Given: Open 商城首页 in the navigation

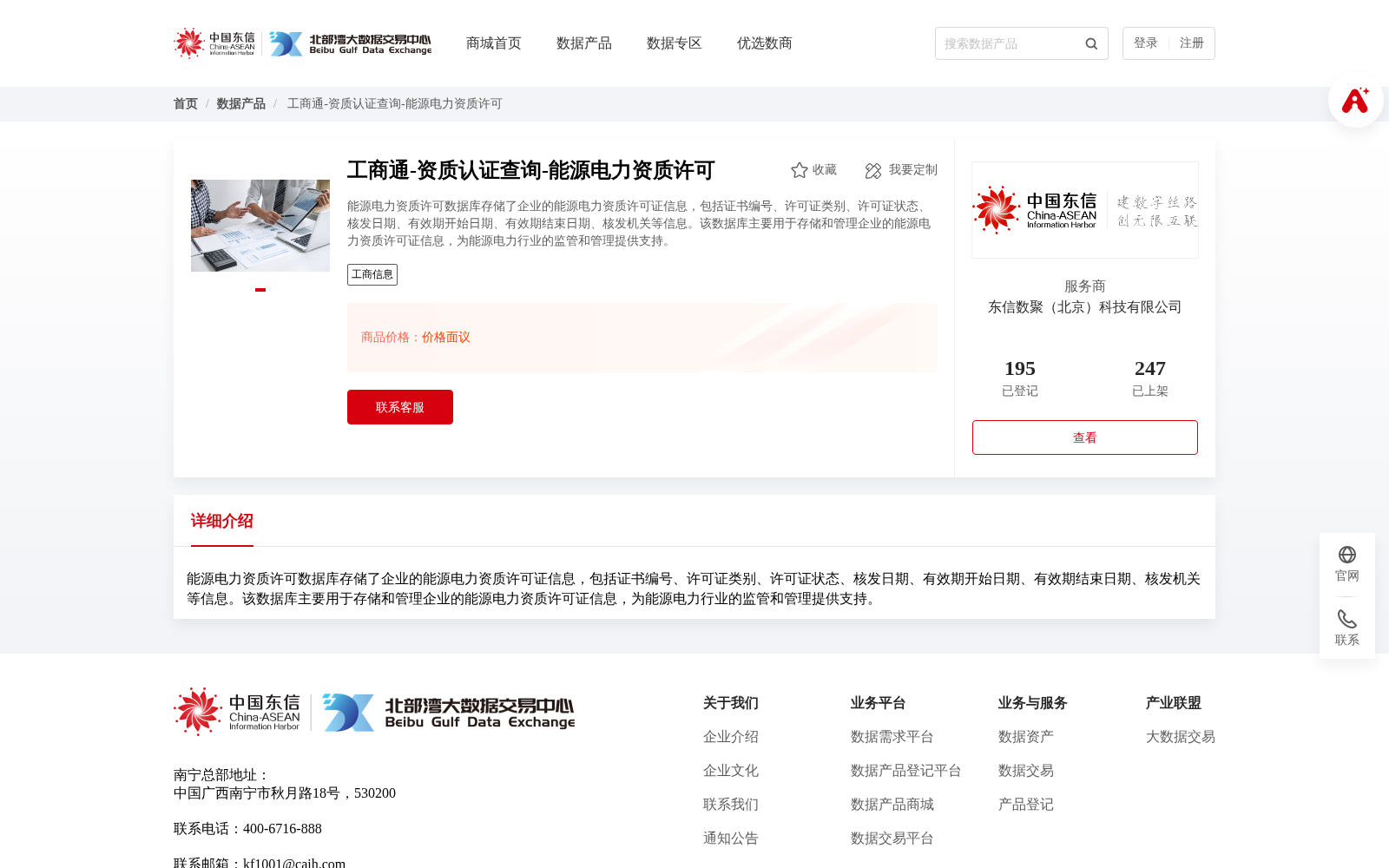Looking at the screenshot, I should (x=494, y=43).
